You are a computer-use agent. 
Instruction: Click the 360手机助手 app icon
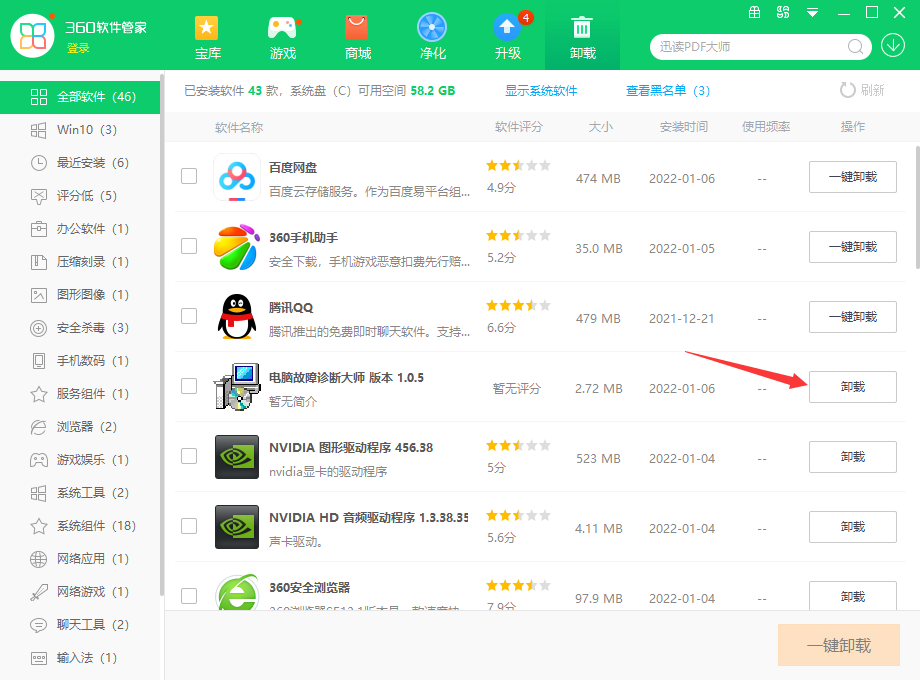236,246
